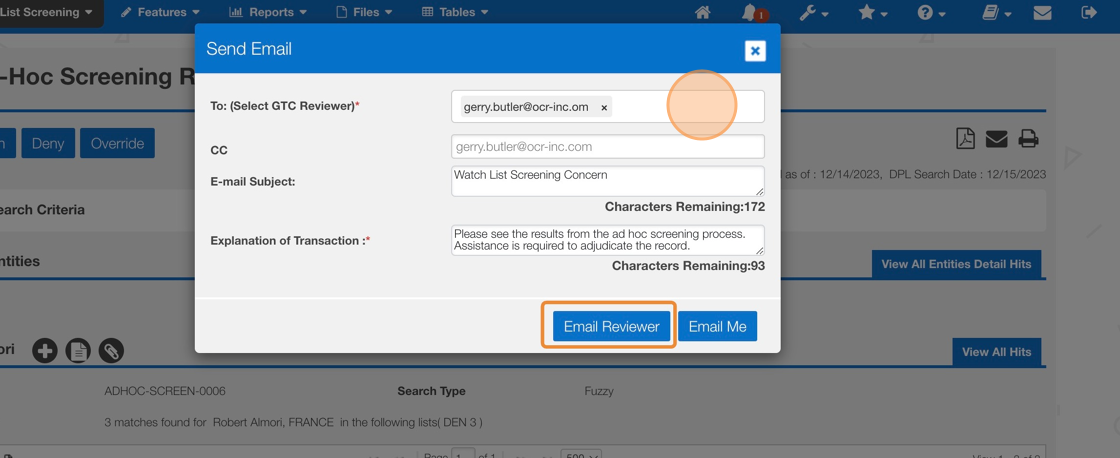Click the 3 matches found text
This screenshot has width=1120, height=458.
(x=293, y=422)
